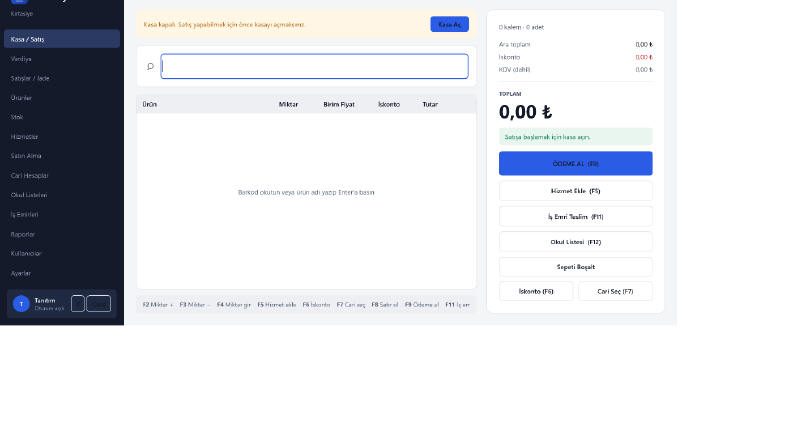
Task: Click the 'KDV (dahil)' label
Action: (x=514, y=70)
